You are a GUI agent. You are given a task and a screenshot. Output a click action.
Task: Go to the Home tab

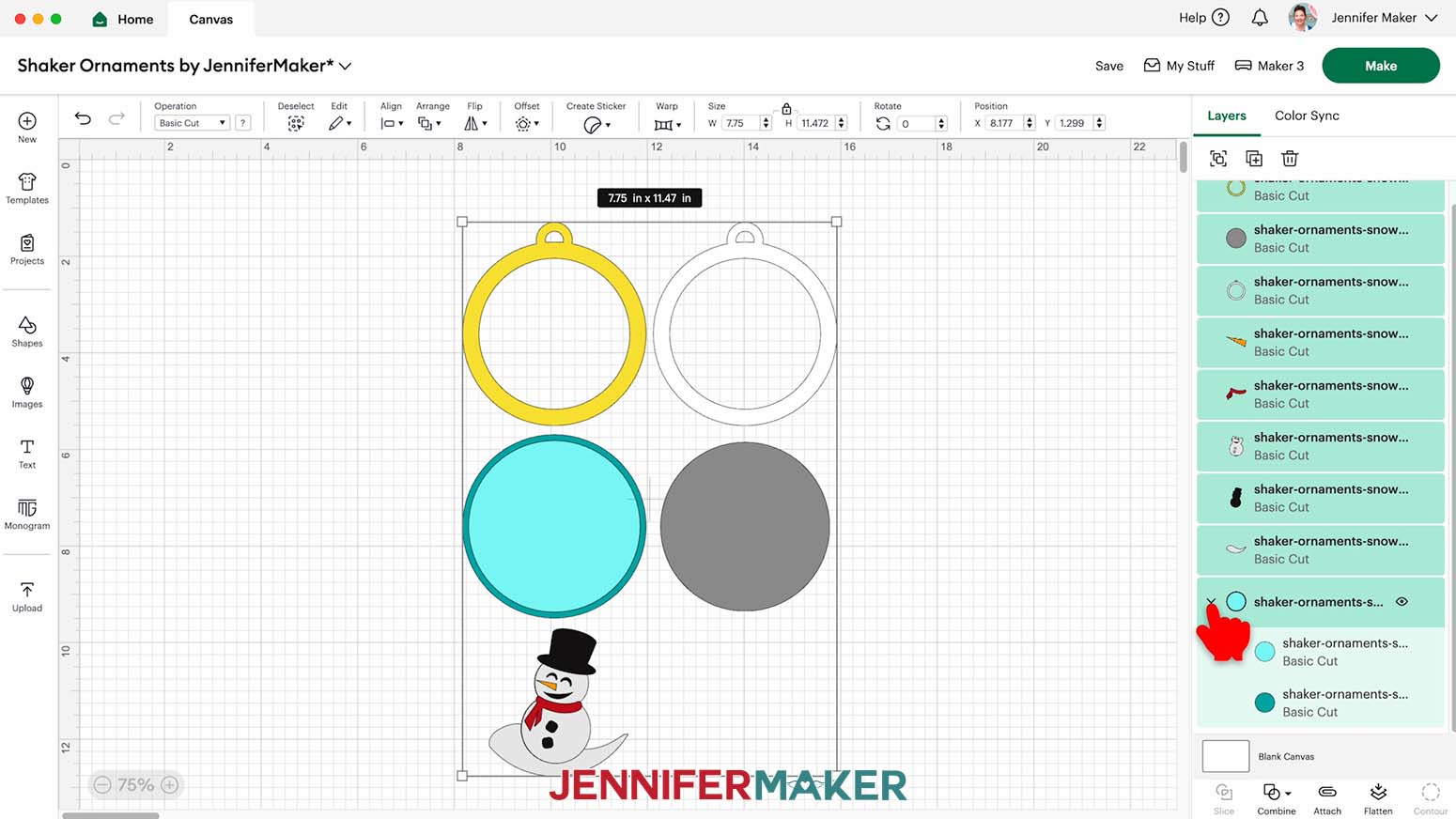[123, 19]
